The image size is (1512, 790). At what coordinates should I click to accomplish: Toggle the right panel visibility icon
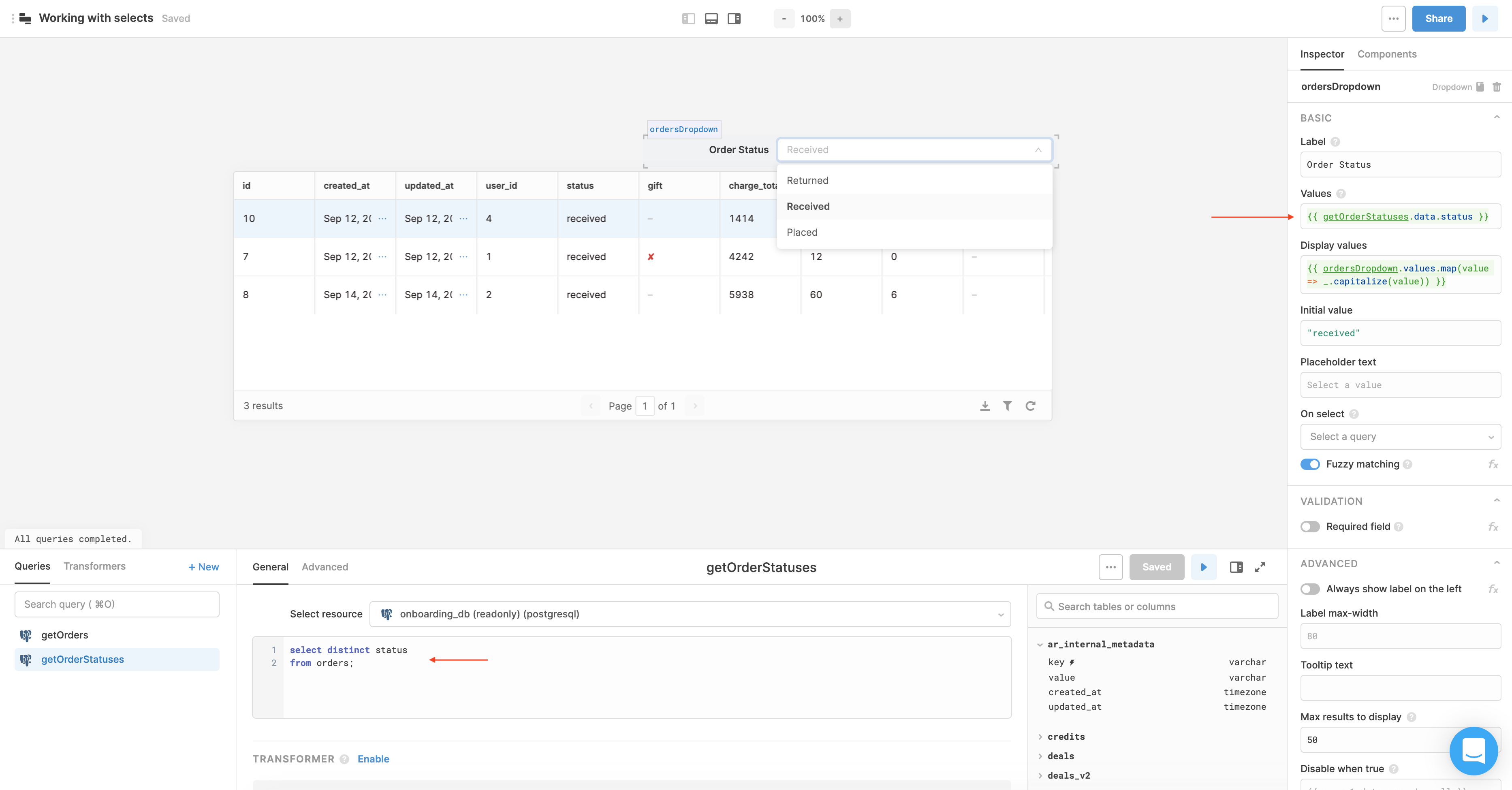(734, 18)
